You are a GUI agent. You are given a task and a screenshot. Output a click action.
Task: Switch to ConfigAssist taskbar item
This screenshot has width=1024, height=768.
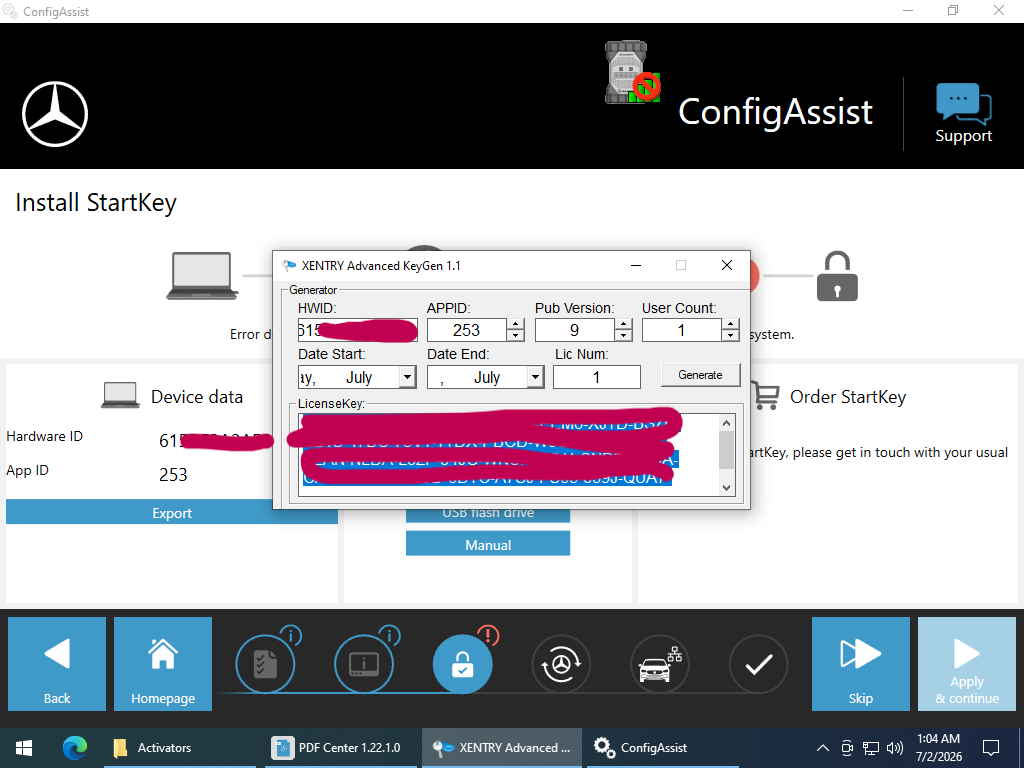(x=660, y=748)
